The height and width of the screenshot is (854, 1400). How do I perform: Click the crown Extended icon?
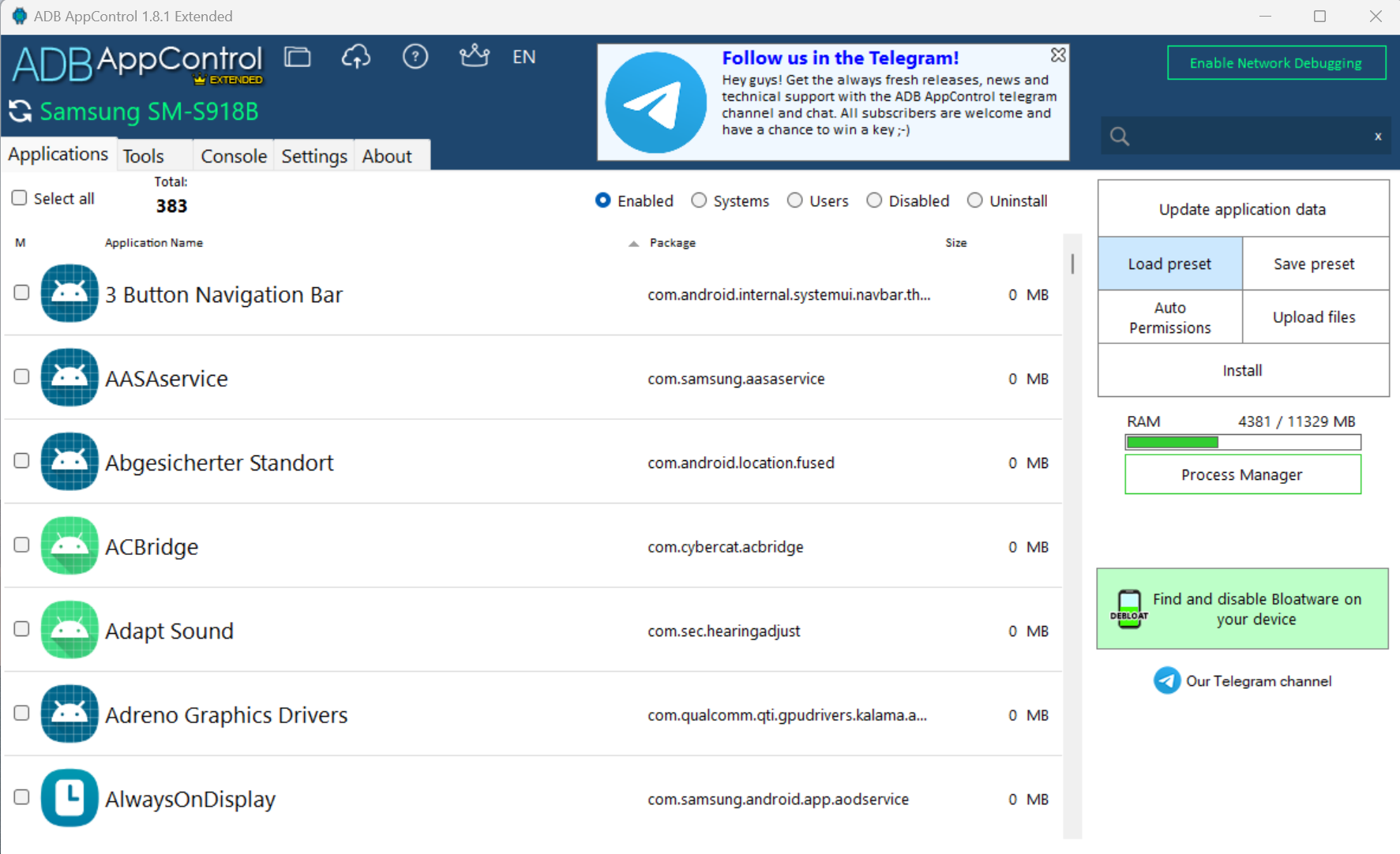tap(474, 56)
